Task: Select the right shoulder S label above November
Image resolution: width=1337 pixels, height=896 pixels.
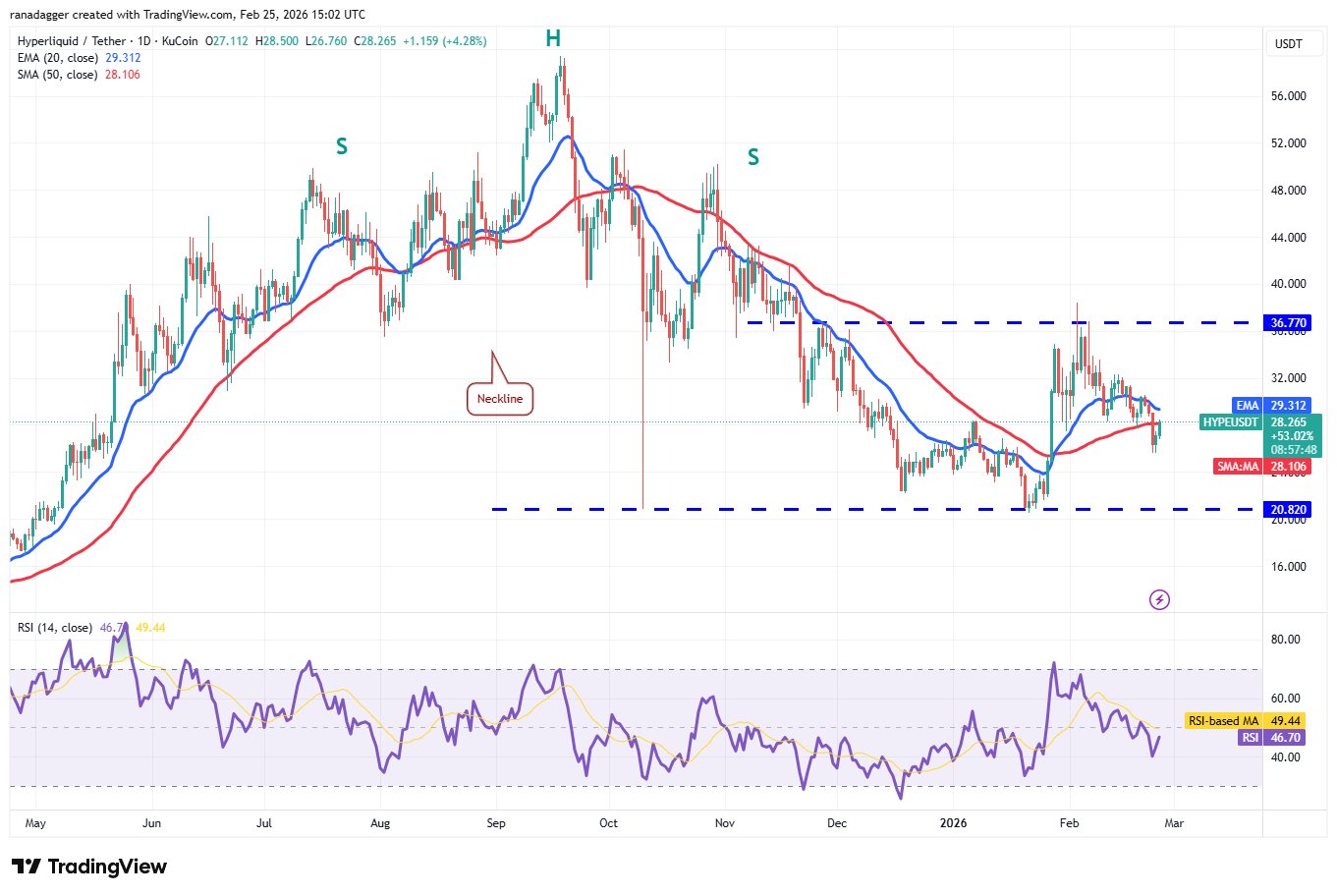Action: [753, 157]
